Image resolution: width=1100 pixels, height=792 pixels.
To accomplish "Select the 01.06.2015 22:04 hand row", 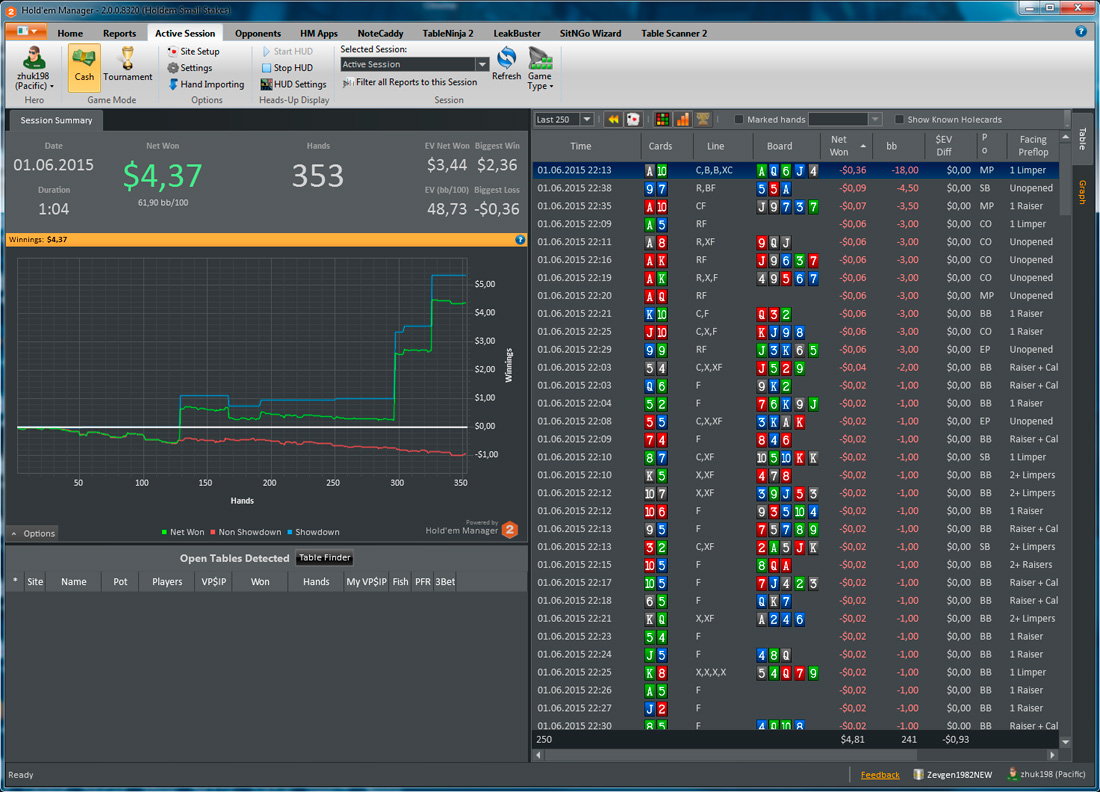I will [796, 403].
